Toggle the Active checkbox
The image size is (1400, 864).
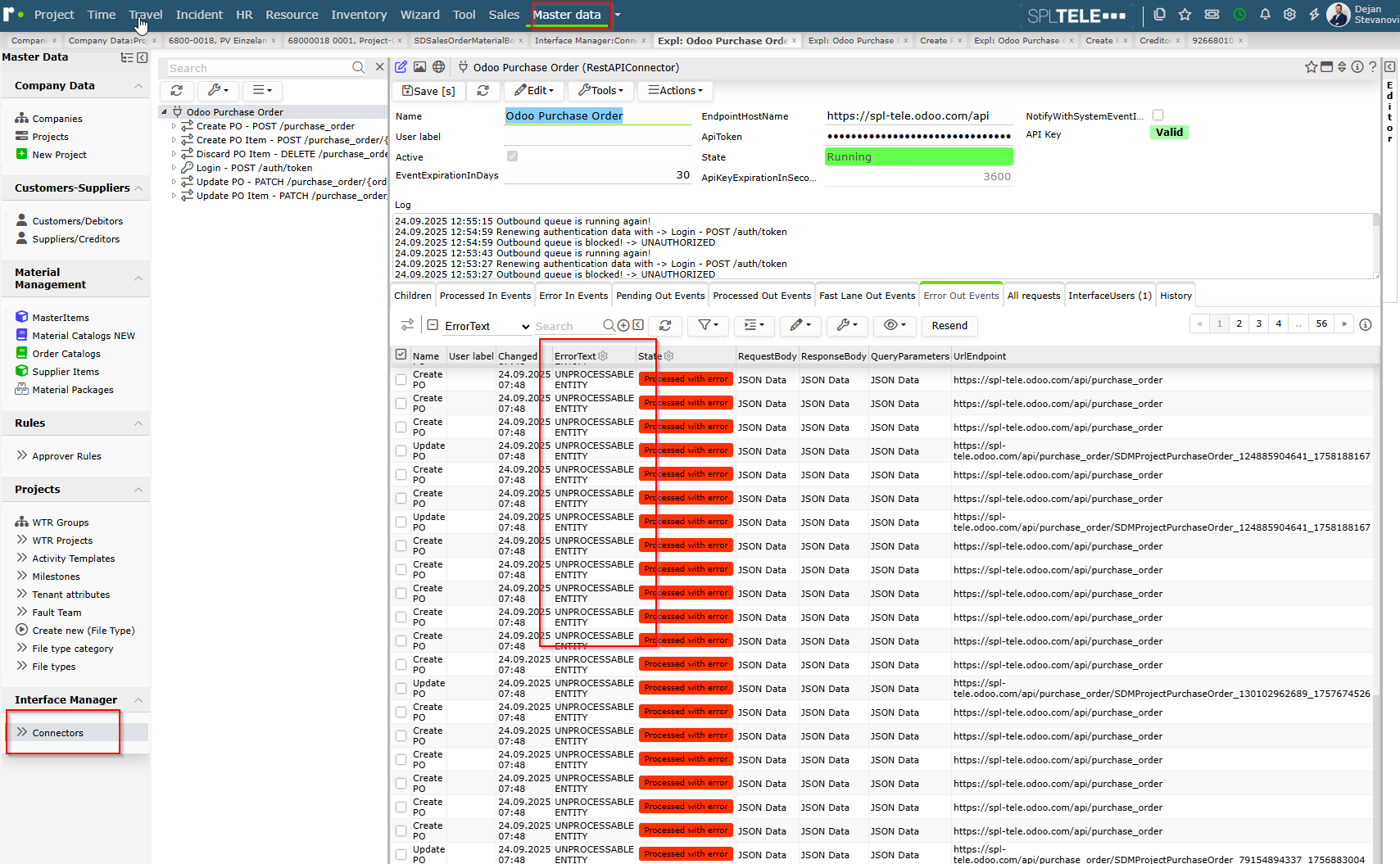[x=512, y=156]
